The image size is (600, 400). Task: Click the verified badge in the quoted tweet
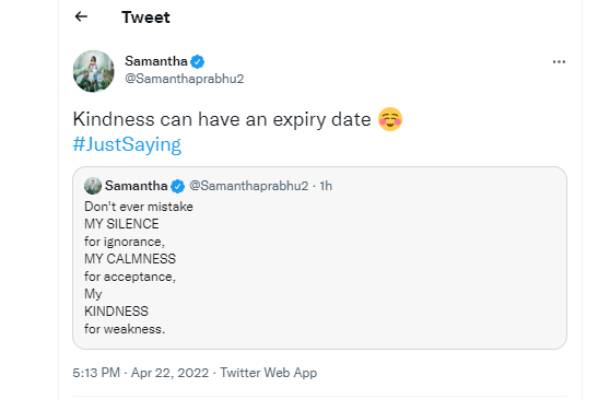pos(177,186)
